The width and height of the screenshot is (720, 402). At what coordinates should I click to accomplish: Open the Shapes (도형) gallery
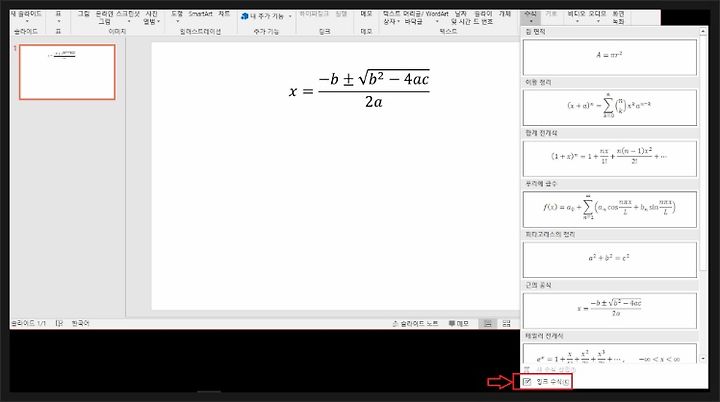click(177, 17)
